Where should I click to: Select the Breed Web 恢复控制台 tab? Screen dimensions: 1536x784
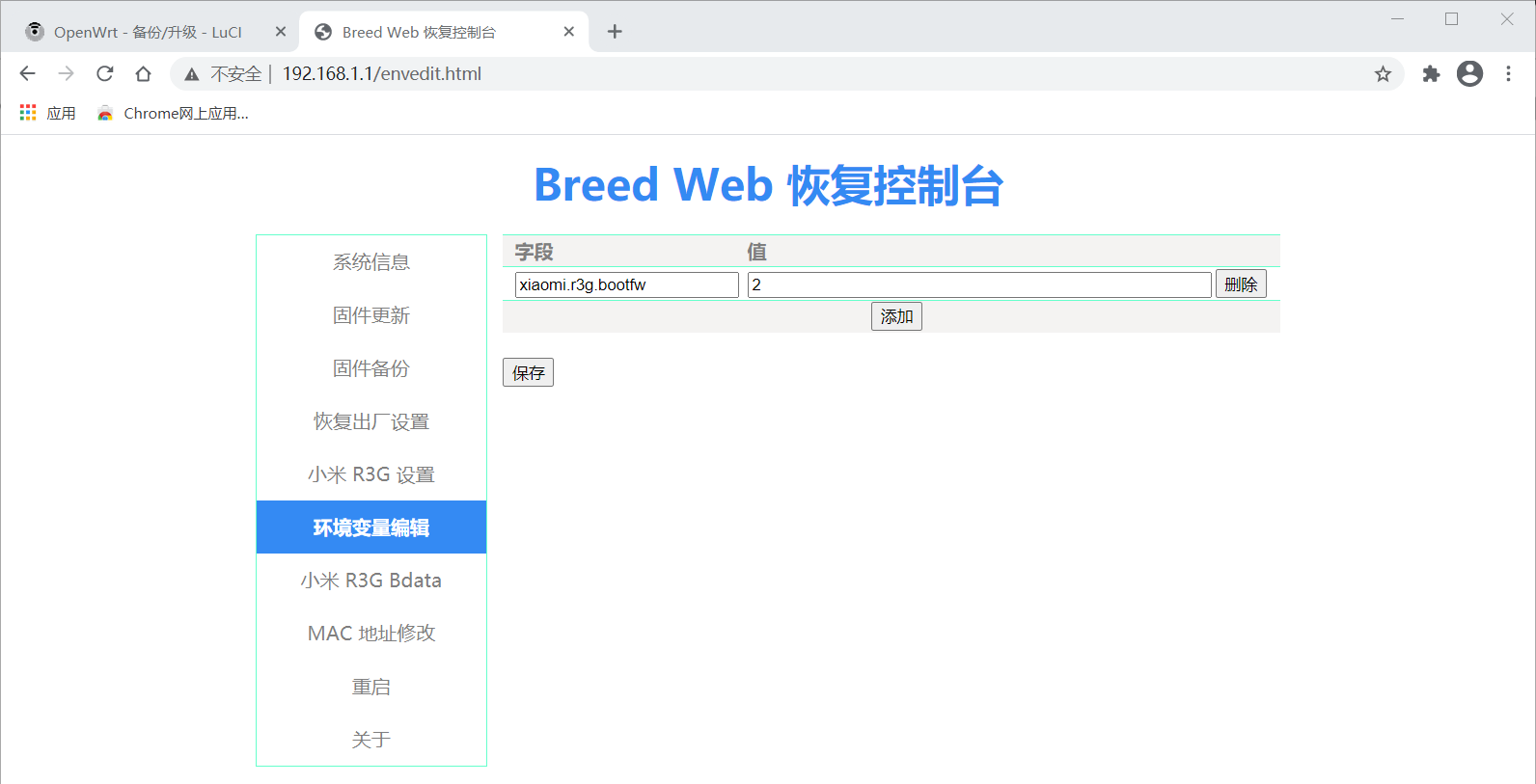click(444, 32)
